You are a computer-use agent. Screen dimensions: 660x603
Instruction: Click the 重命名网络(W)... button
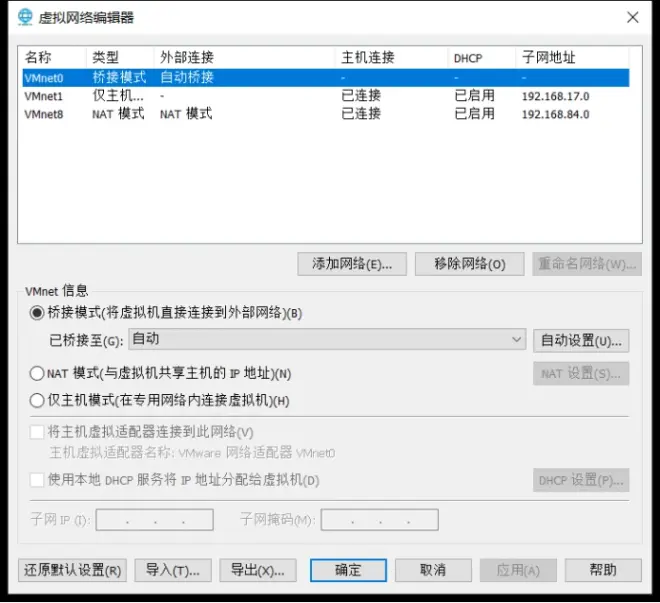tap(587, 264)
